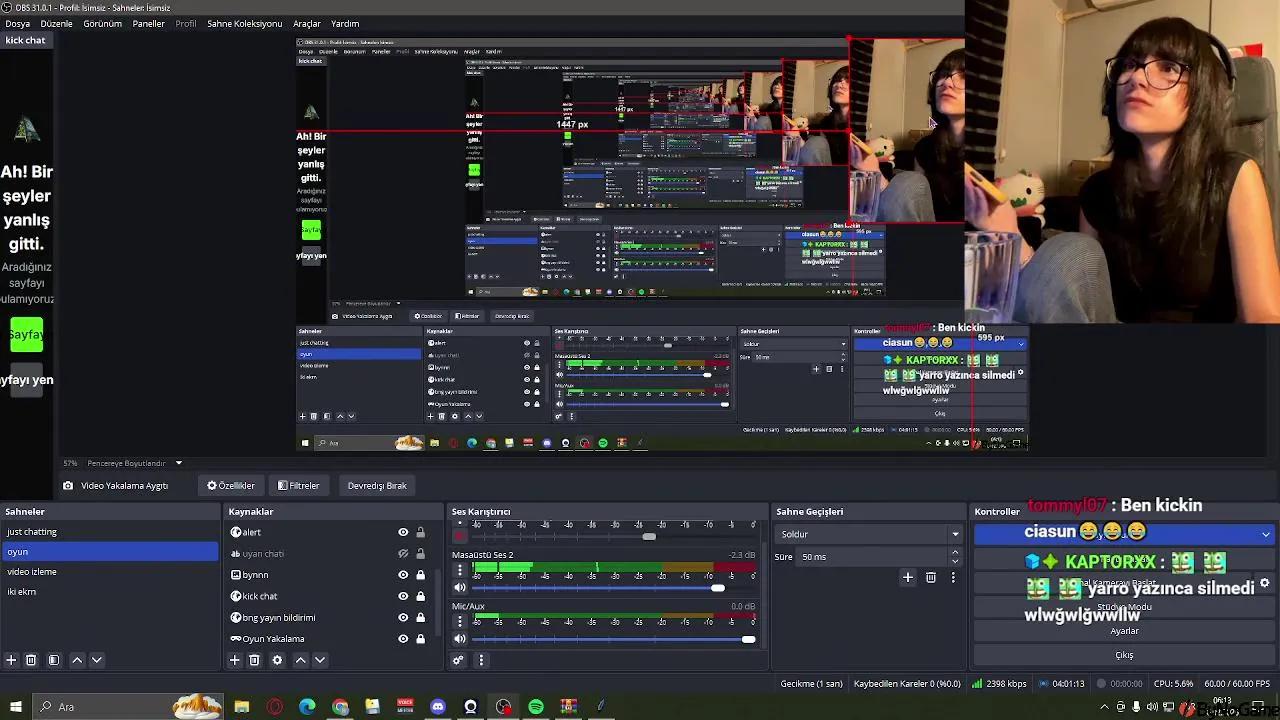1280x720 pixels.
Task: Select the iki ekrn scene
Action: coord(109,592)
